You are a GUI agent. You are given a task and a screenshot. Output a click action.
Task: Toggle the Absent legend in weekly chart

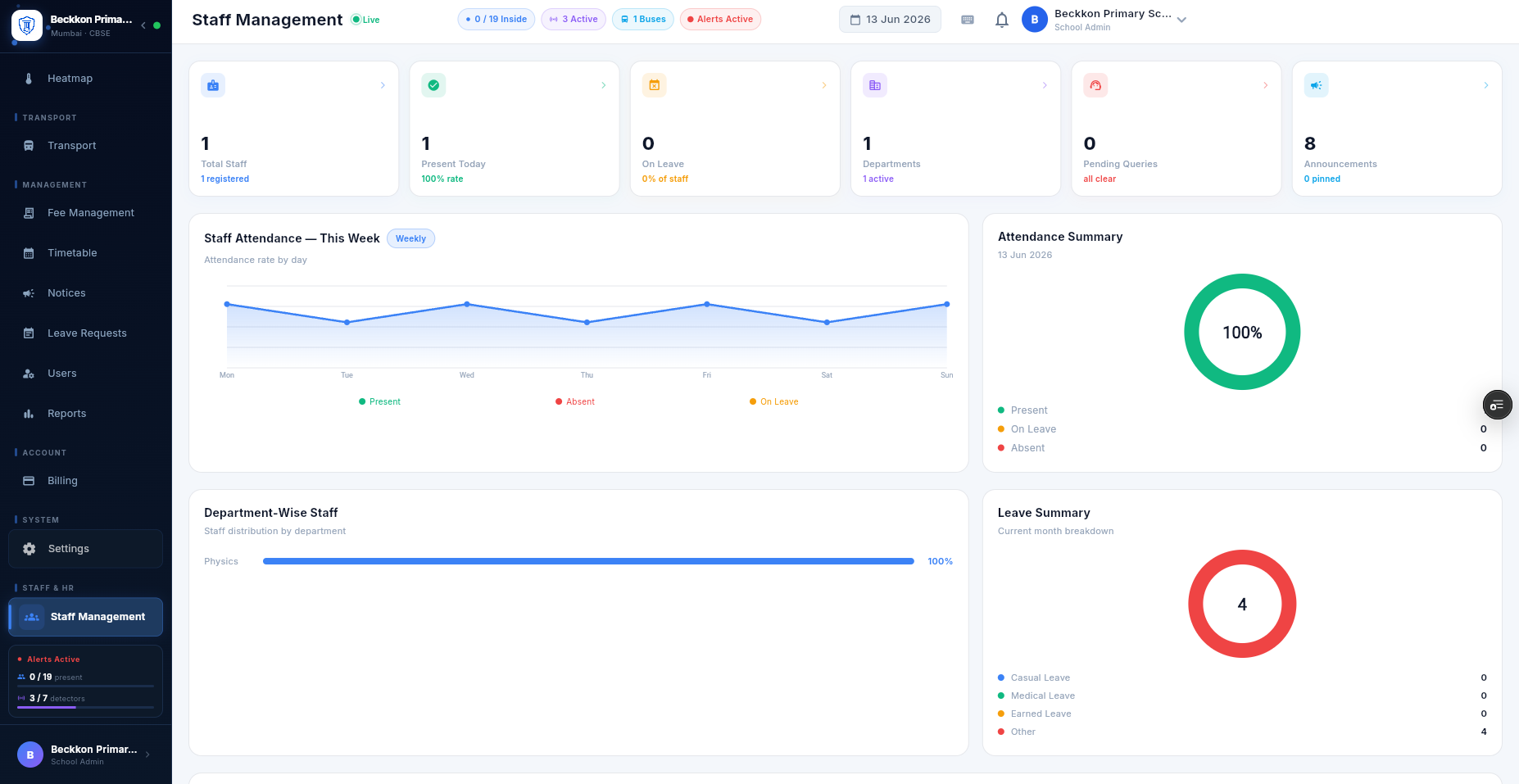(x=575, y=401)
